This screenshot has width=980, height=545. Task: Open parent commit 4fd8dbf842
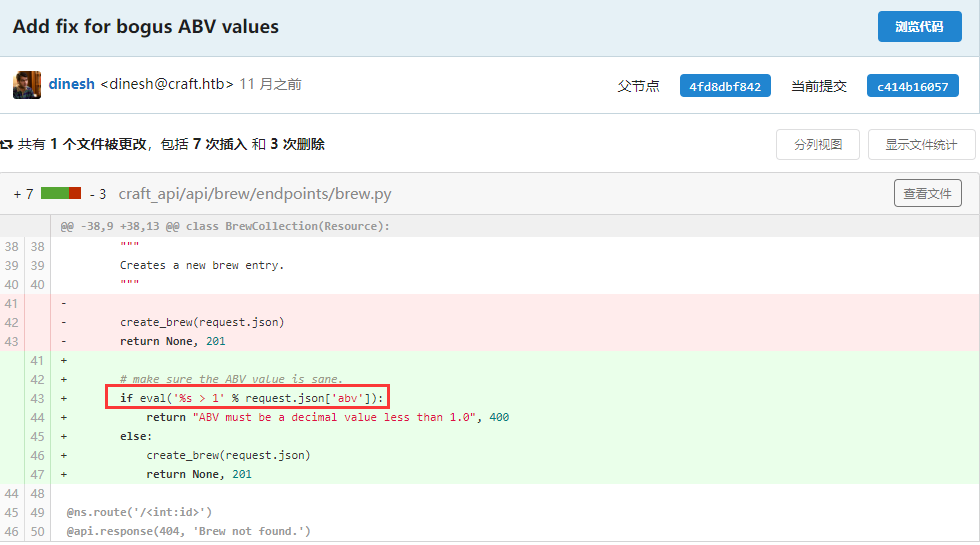(x=725, y=86)
